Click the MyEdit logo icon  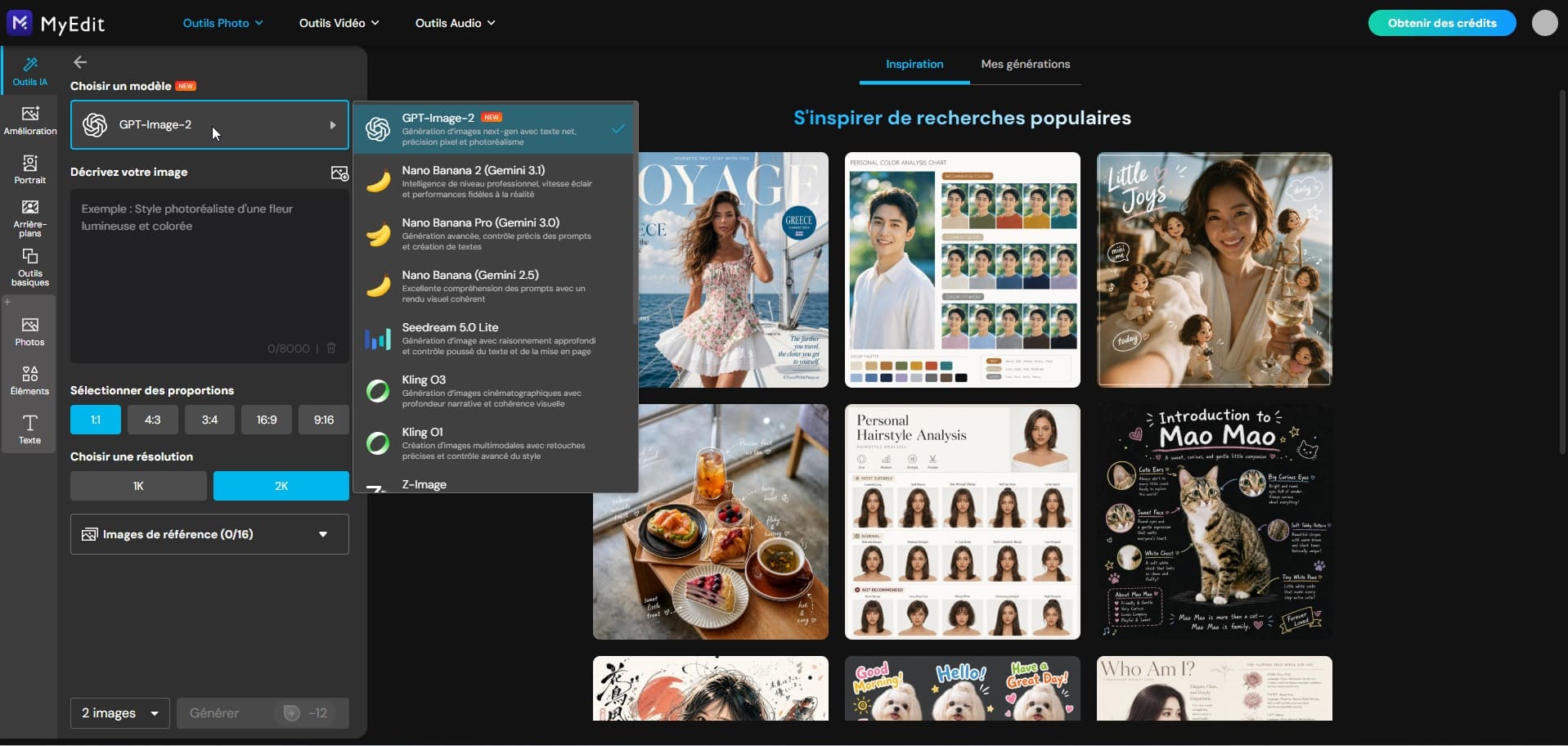pyautogui.click(x=20, y=23)
